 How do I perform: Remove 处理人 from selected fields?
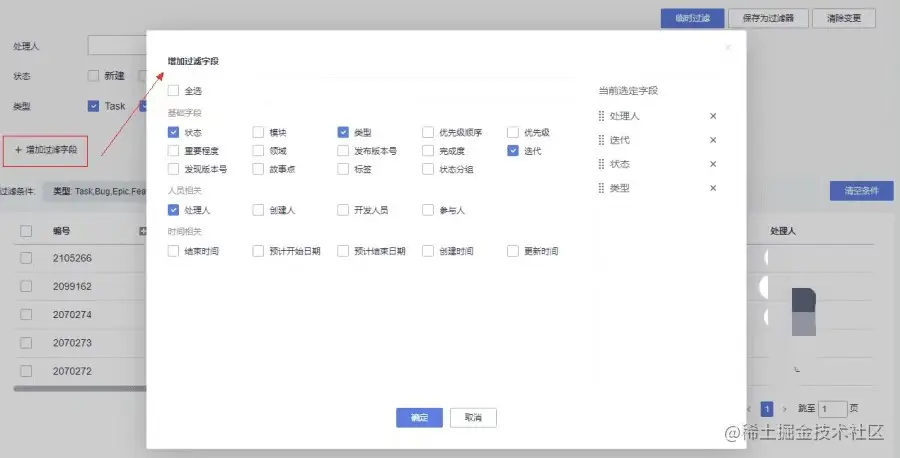pos(713,116)
